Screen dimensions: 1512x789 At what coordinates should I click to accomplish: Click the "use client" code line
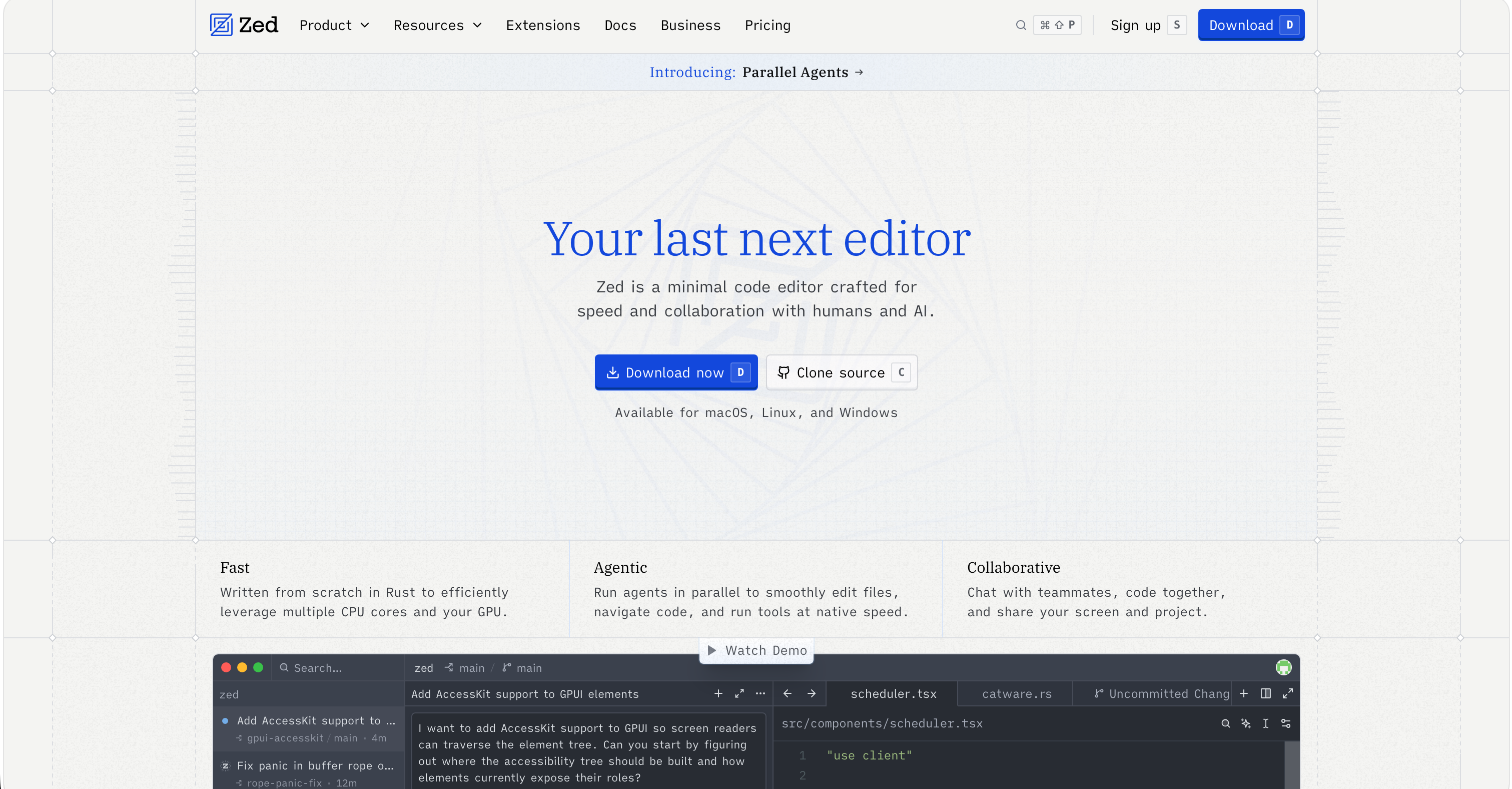click(869, 755)
